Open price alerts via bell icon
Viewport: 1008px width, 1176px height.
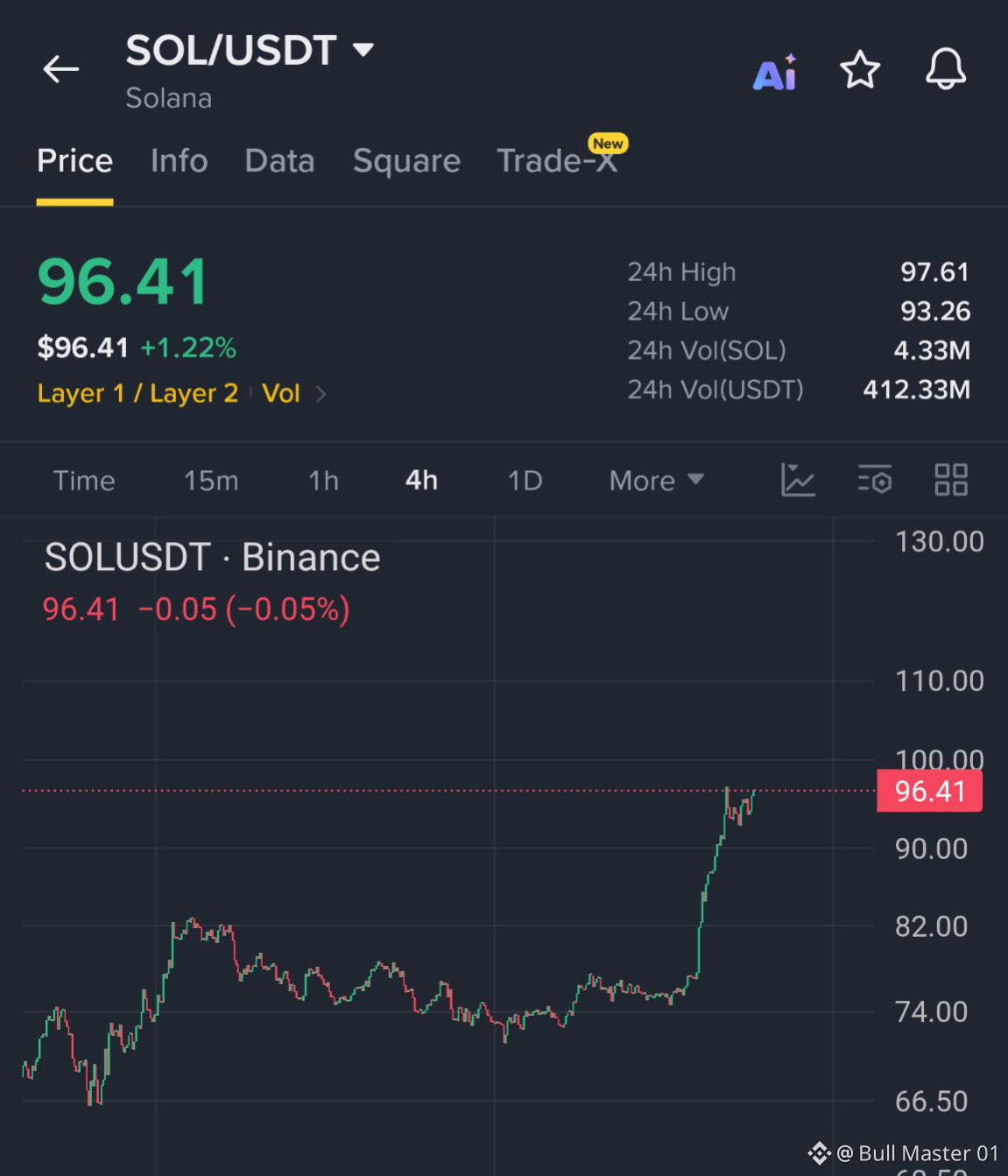[946, 69]
